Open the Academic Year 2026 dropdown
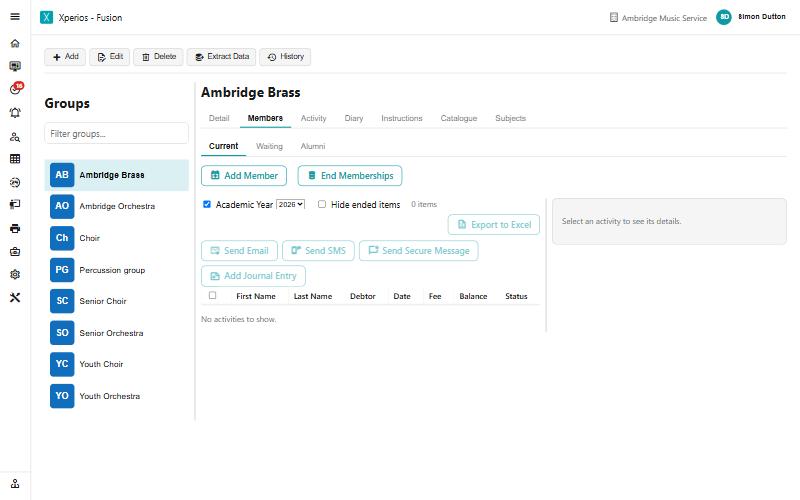The width and height of the screenshot is (800, 500). tap(290, 204)
